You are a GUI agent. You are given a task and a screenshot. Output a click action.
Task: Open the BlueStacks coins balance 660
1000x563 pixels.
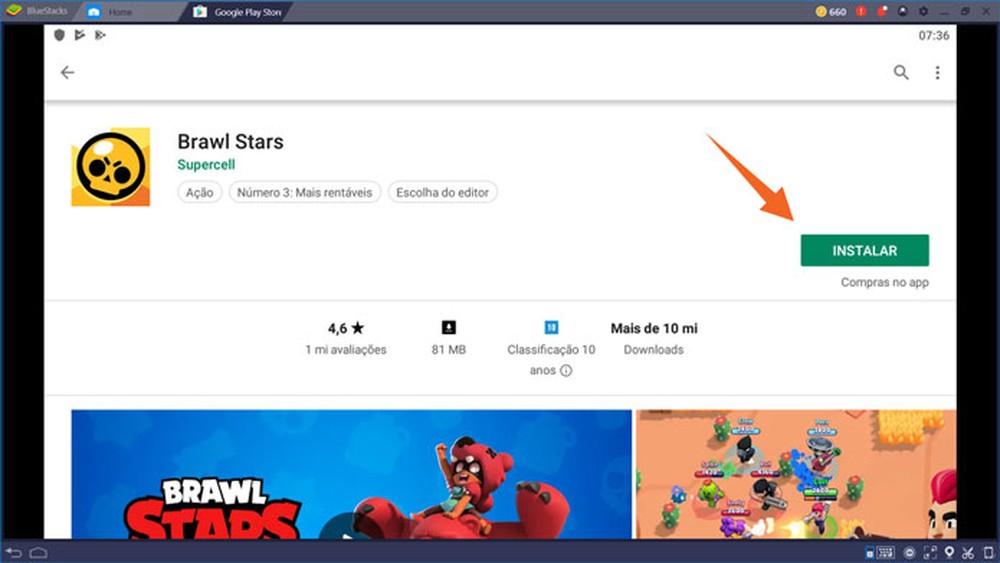(x=831, y=11)
